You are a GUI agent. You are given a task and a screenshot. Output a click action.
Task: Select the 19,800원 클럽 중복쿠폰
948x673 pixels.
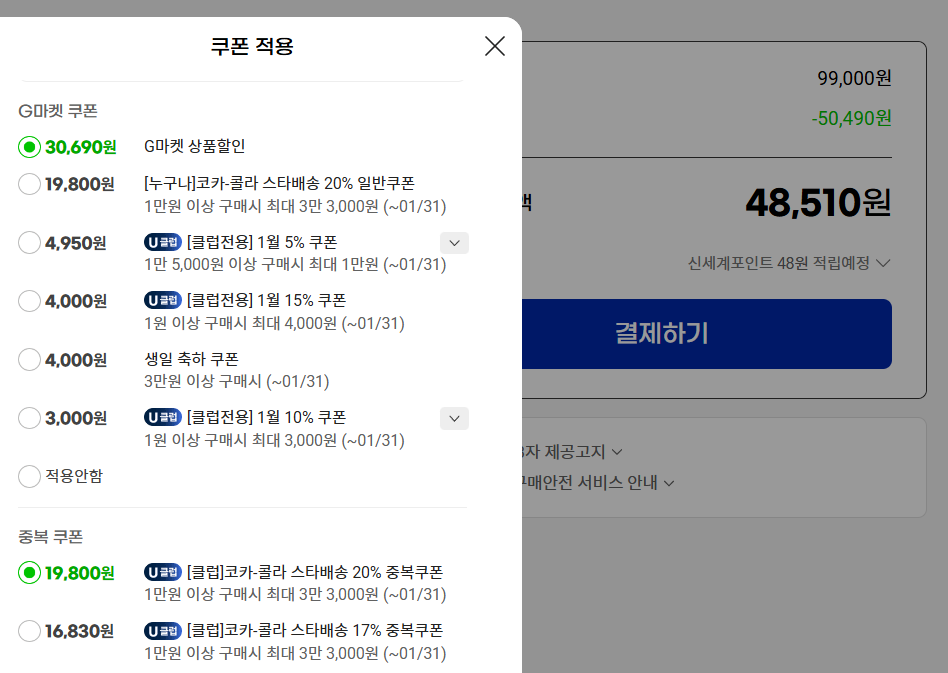(x=30, y=570)
